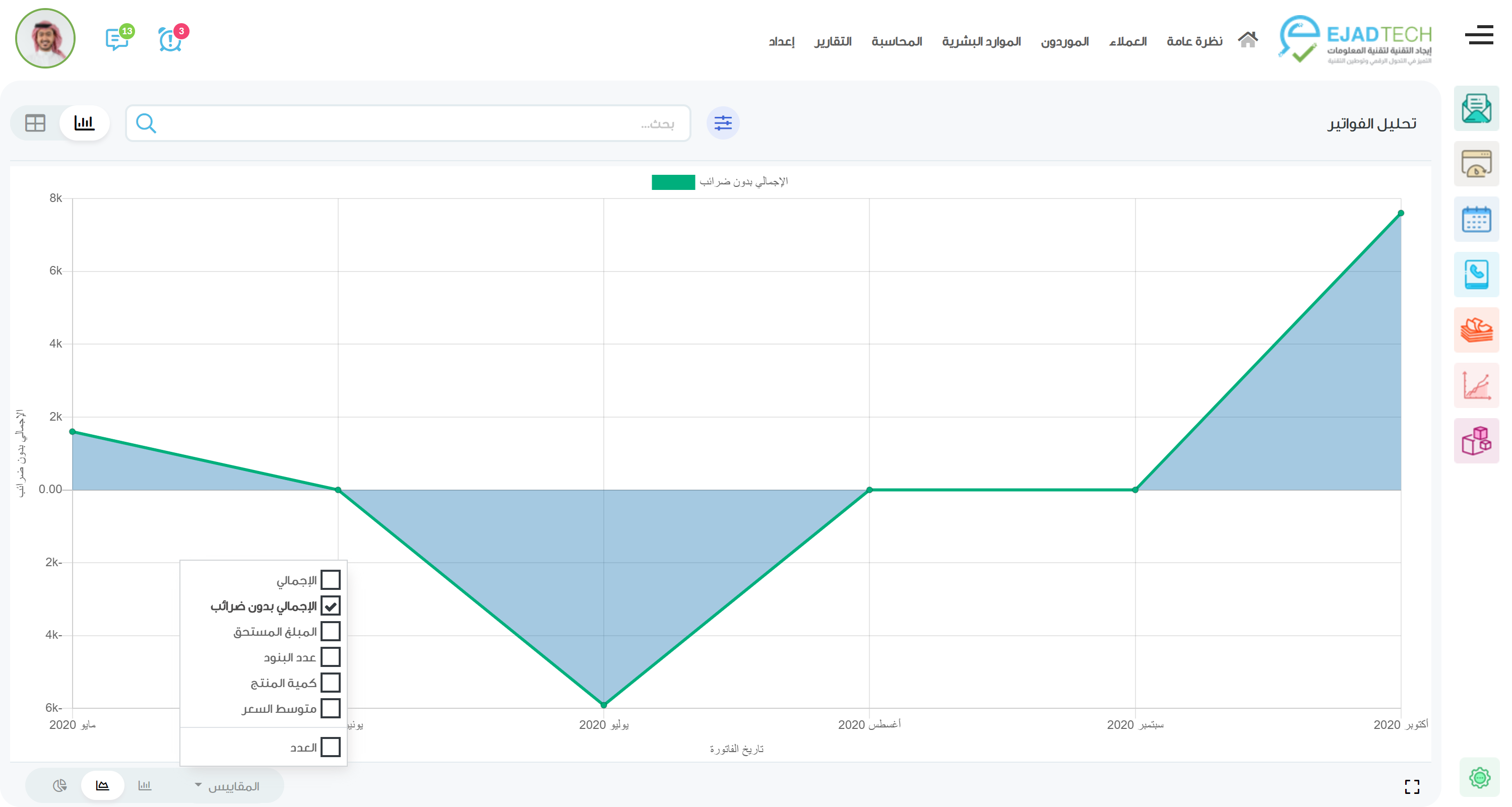Switch to the pivot table view icon
This screenshot has height=807, width=1512.
[x=35, y=123]
